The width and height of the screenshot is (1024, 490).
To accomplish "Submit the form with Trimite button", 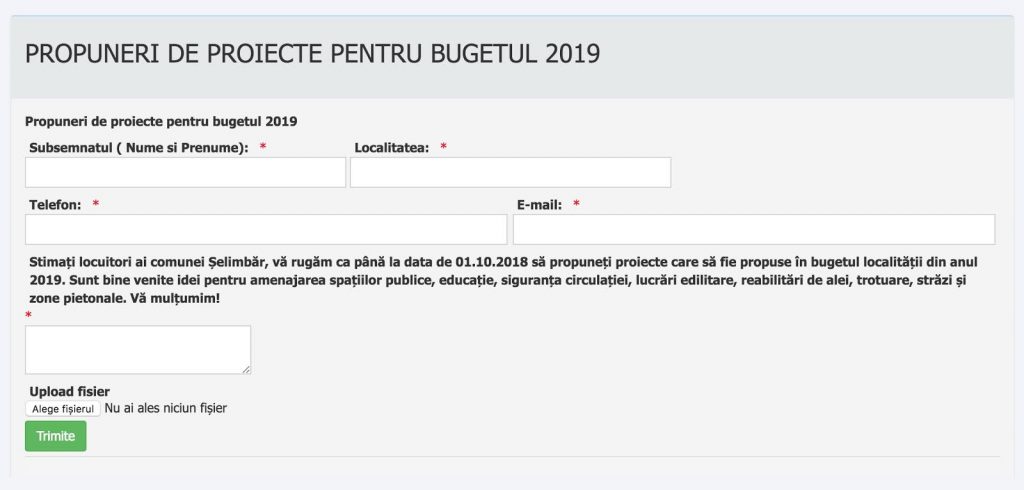I will [56, 436].
